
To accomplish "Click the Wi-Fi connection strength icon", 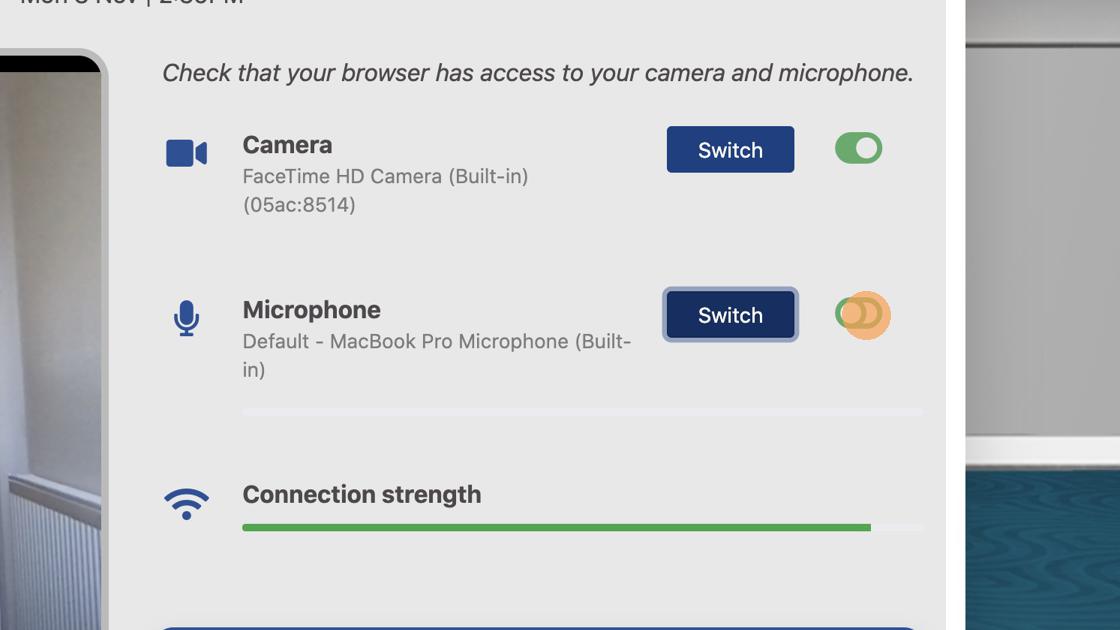I will pyautogui.click(x=186, y=503).
